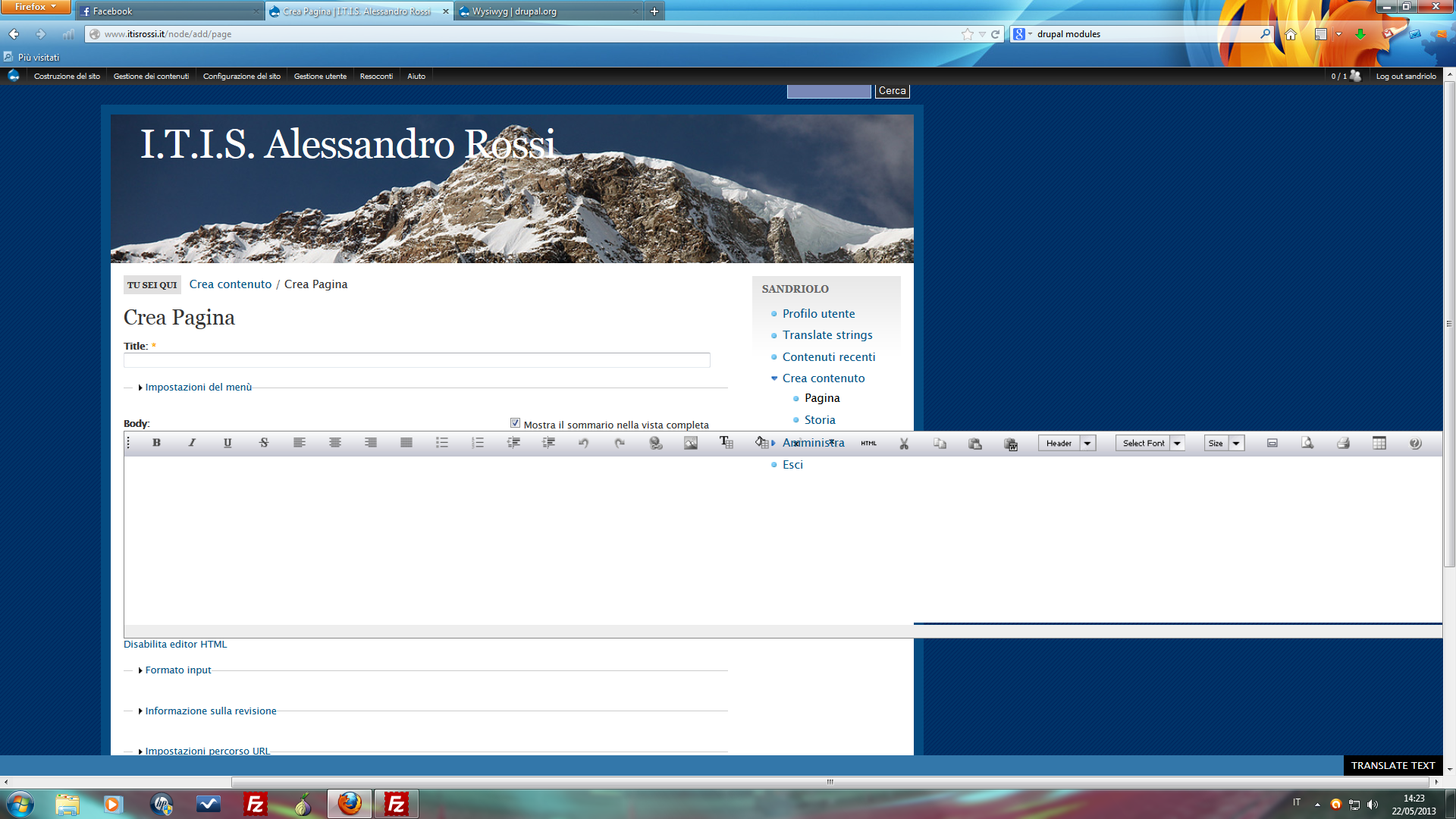Justify text in editor toolbar
Screen dimensions: 1456x819
click(406, 443)
